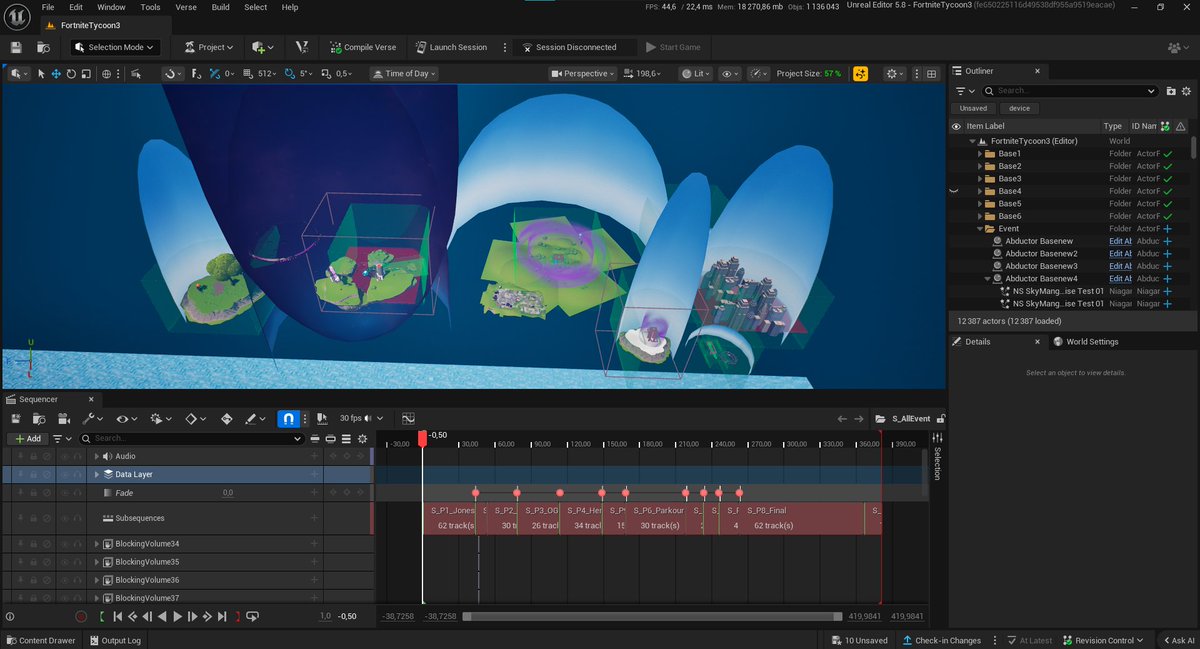Click the Sequencer auto-key diamond arrows icon
Screen dimensions: 1200x649
(226, 419)
